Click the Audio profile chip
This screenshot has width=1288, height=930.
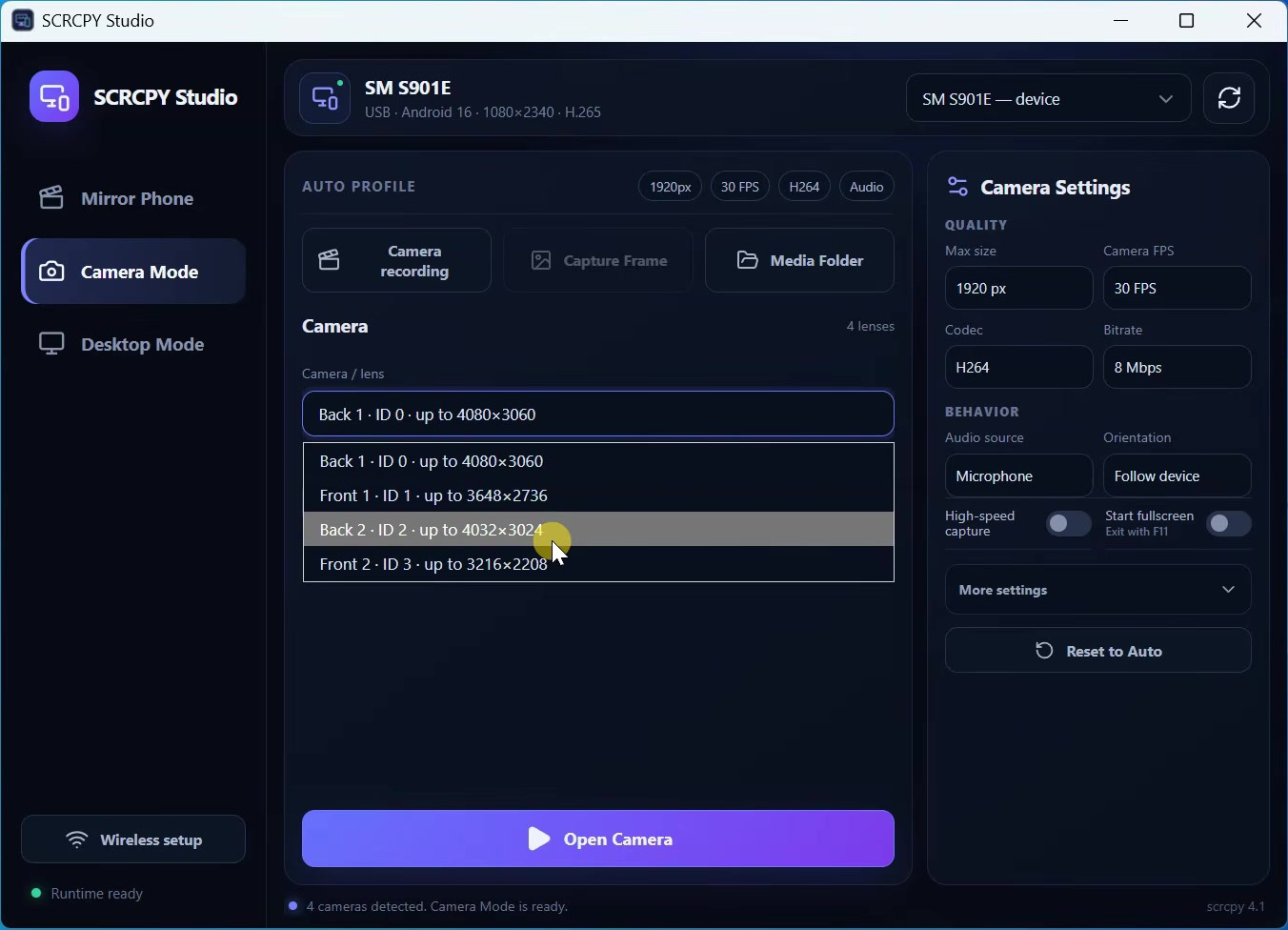click(x=868, y=187)
